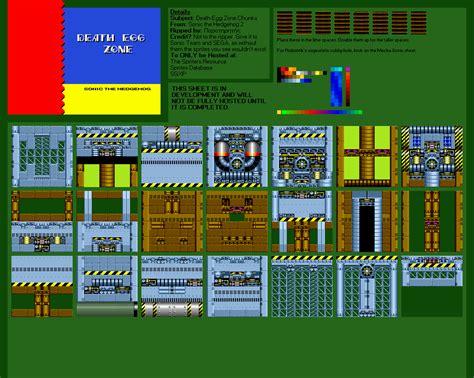Click the chunk with four lime panels and brown column
474x378 pixels.
367,156
